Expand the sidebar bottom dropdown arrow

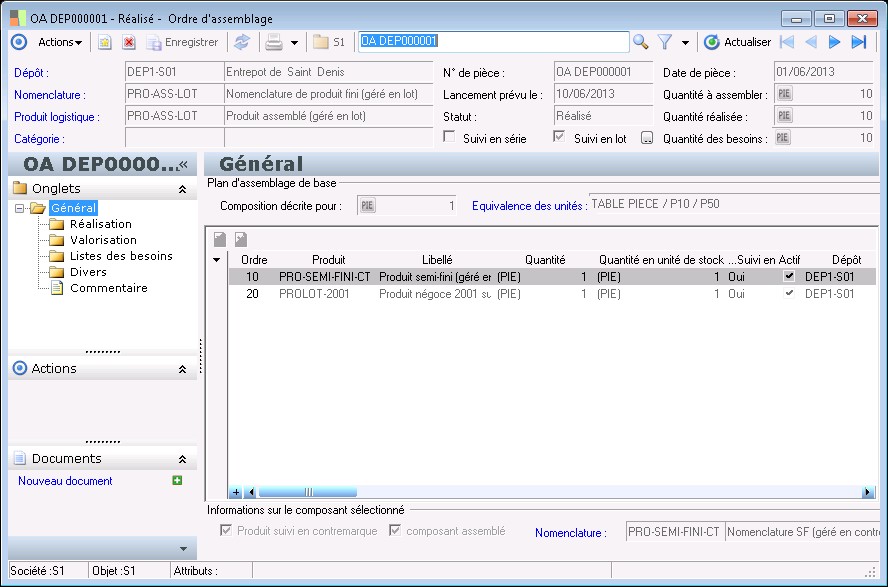[183, 549]
